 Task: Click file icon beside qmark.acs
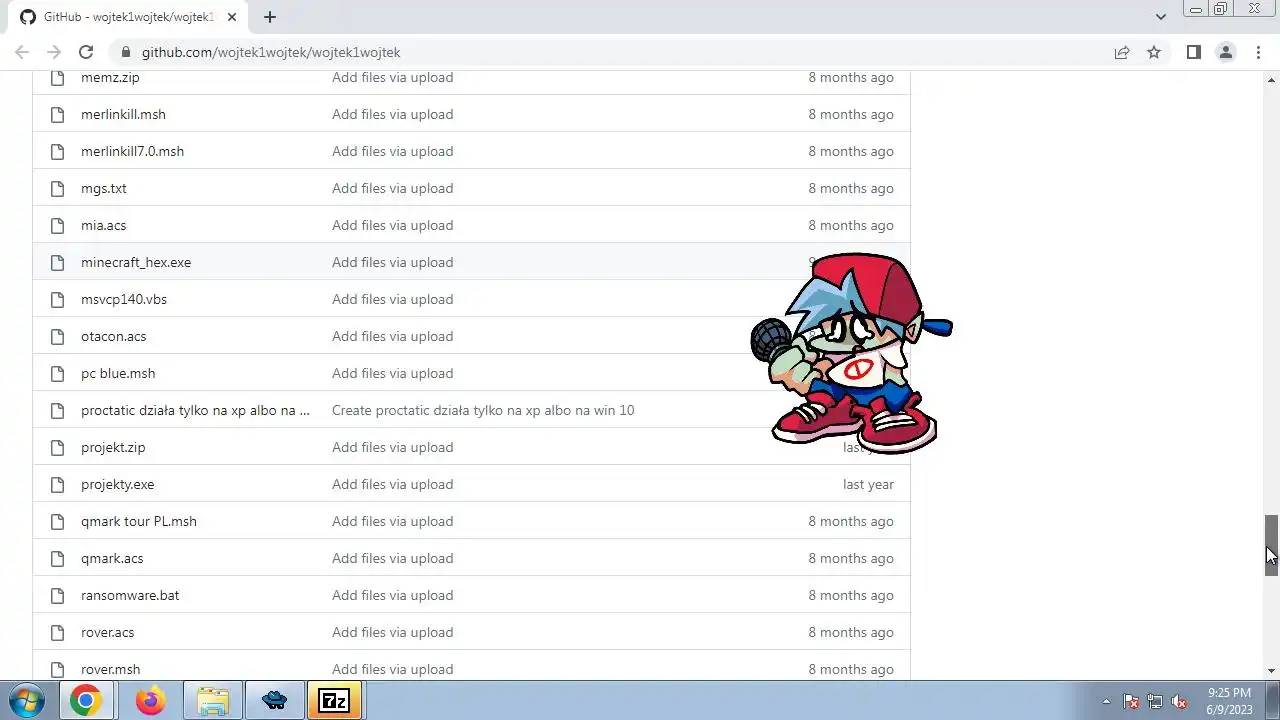pyautogui.click(x=57, y=558)
